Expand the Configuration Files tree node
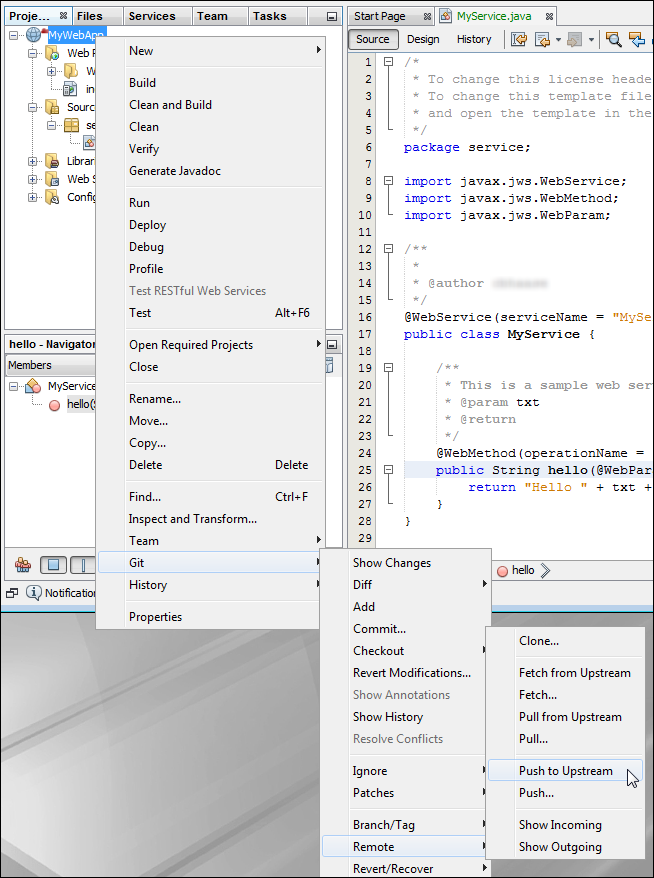 click(32, 197)
